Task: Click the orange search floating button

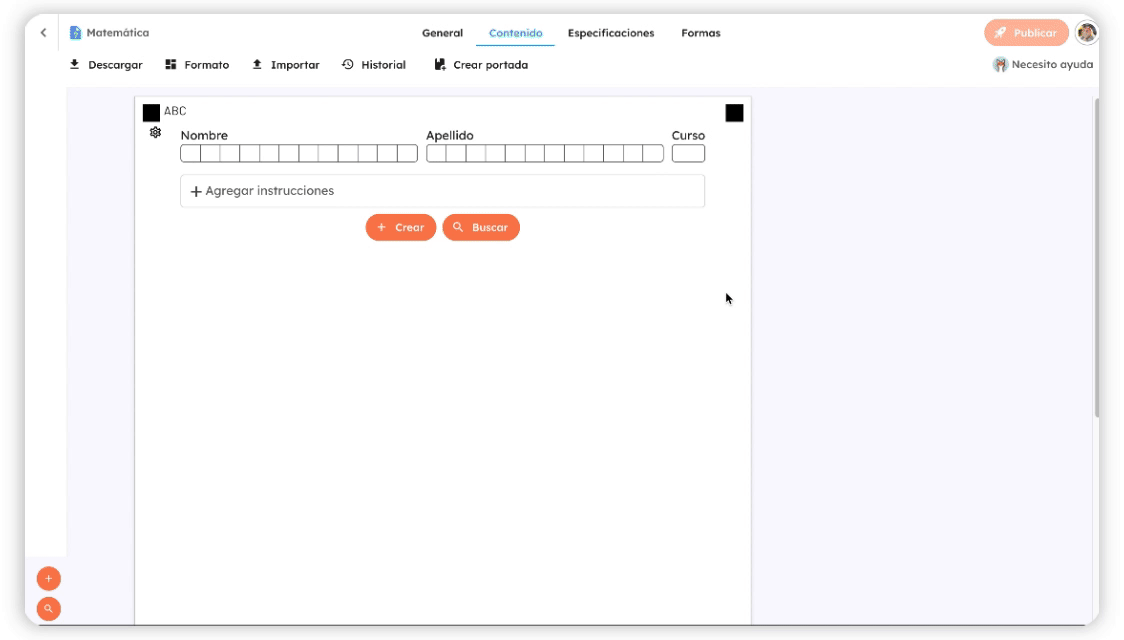Action: [49, 608]
